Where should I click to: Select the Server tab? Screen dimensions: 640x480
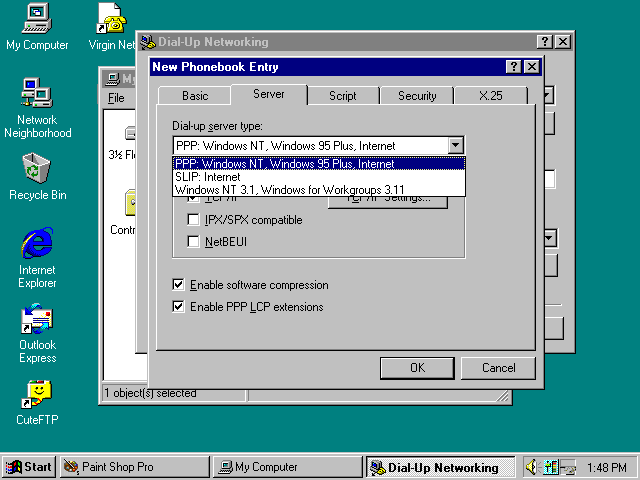[269, 94]
